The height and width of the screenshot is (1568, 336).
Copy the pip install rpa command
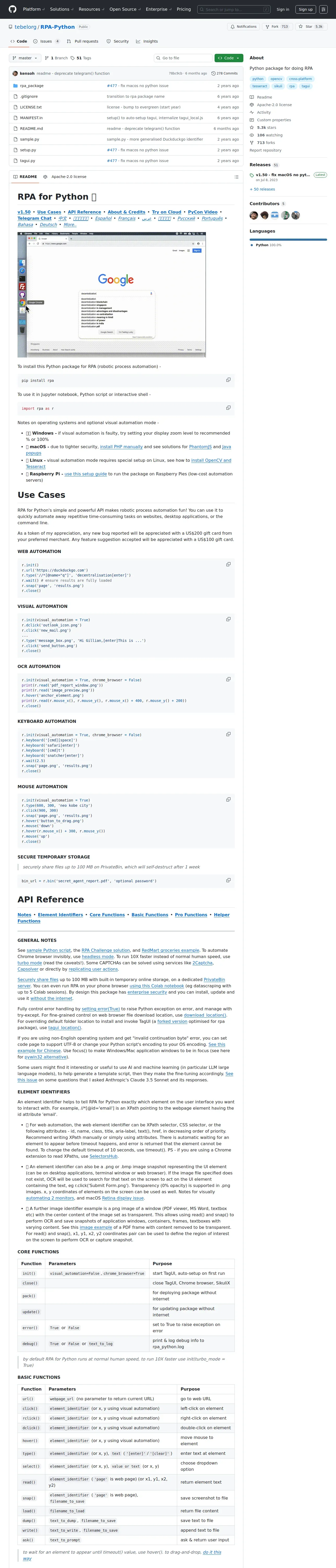[x=228, y=380]
